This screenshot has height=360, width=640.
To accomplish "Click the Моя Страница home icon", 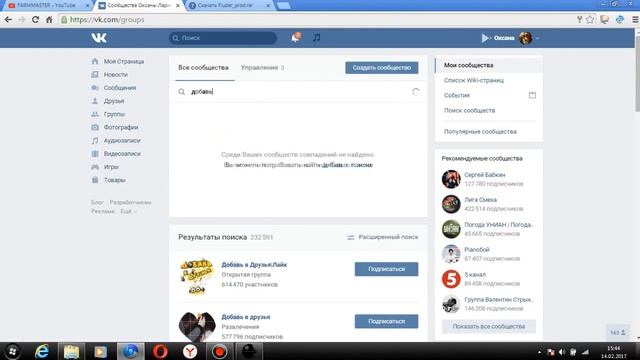I will pyautogui.click(x=95, y=61).
